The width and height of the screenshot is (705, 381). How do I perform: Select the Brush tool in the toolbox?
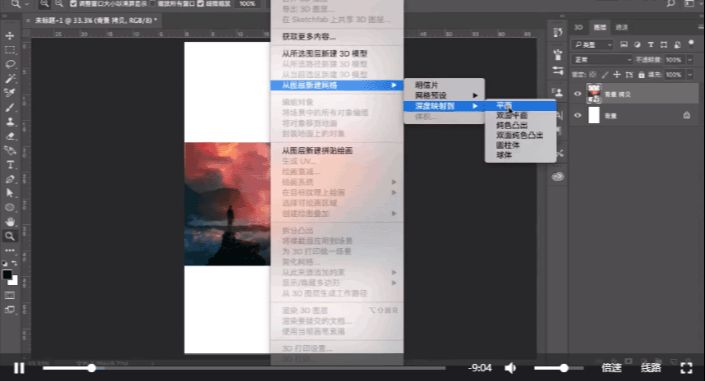(x=10, y=108)
